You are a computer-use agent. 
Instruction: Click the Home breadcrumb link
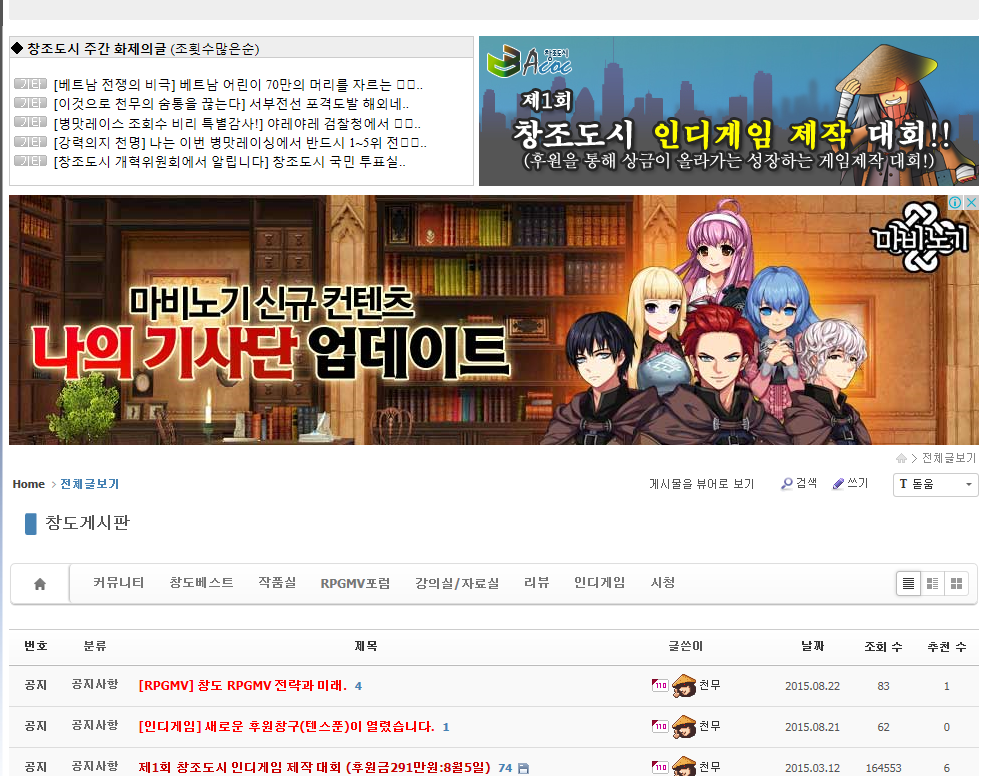[x=29, y=484]
